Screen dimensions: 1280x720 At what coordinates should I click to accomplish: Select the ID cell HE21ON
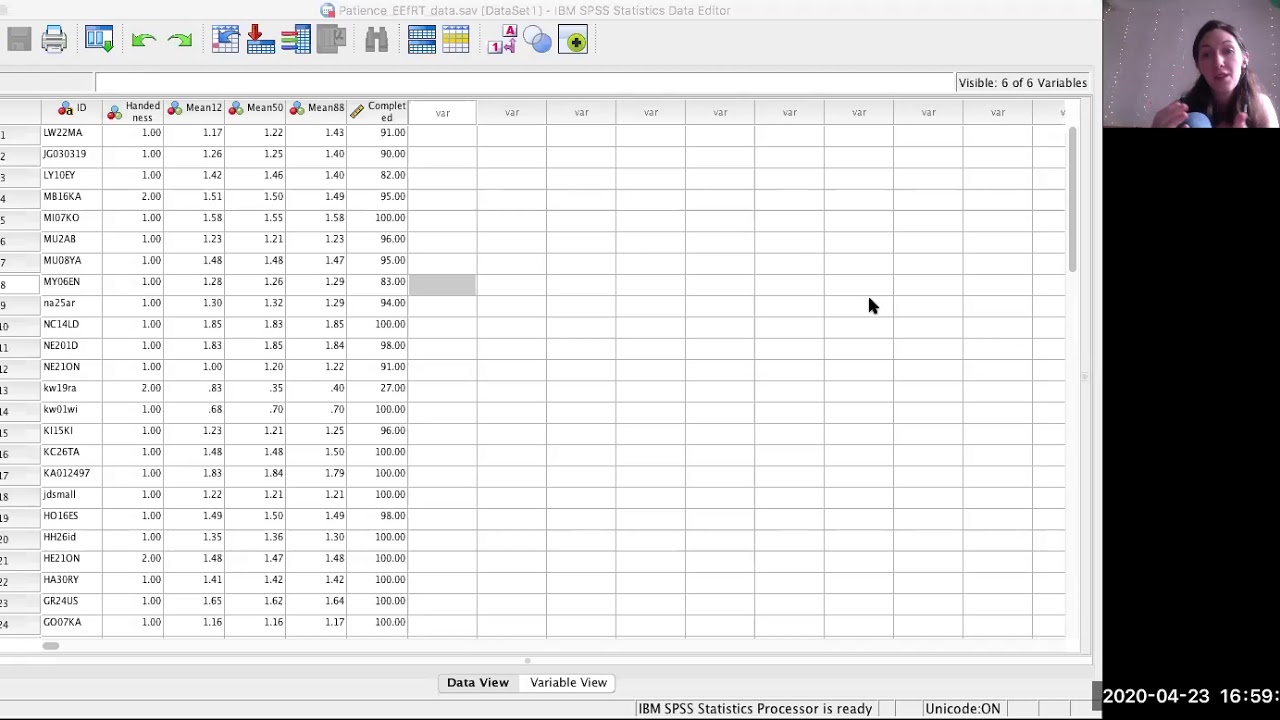point(72,558)
